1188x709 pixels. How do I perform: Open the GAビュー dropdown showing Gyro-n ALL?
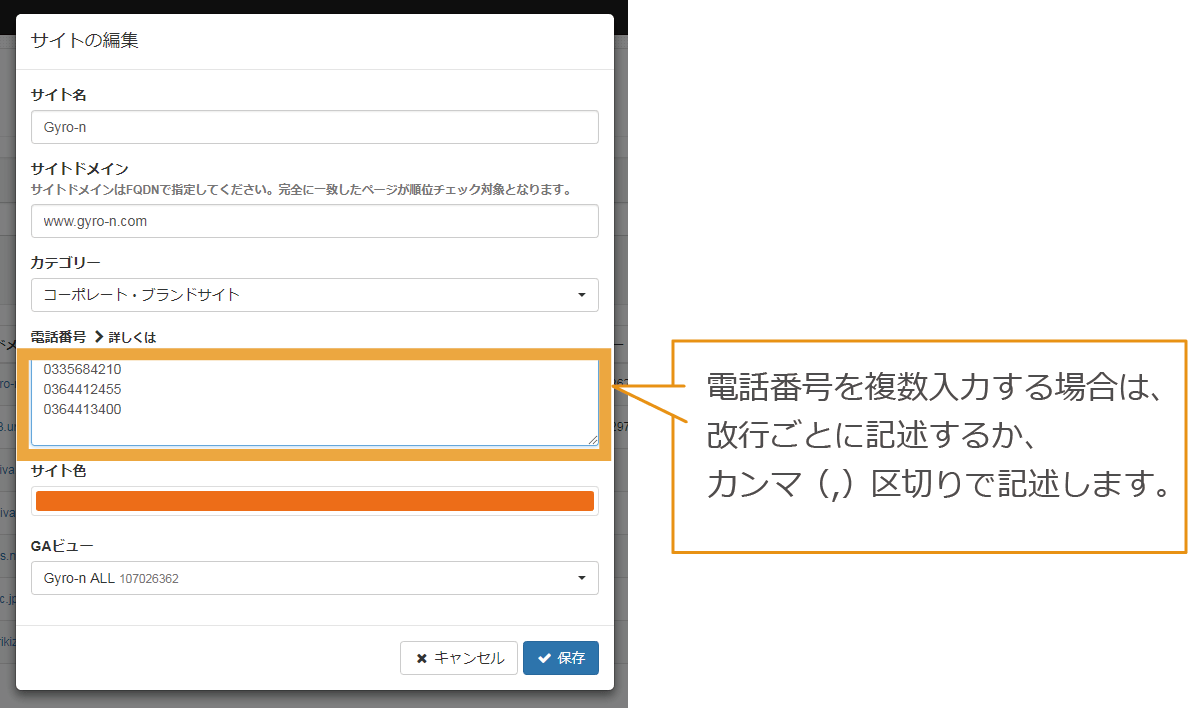point(314,578)
